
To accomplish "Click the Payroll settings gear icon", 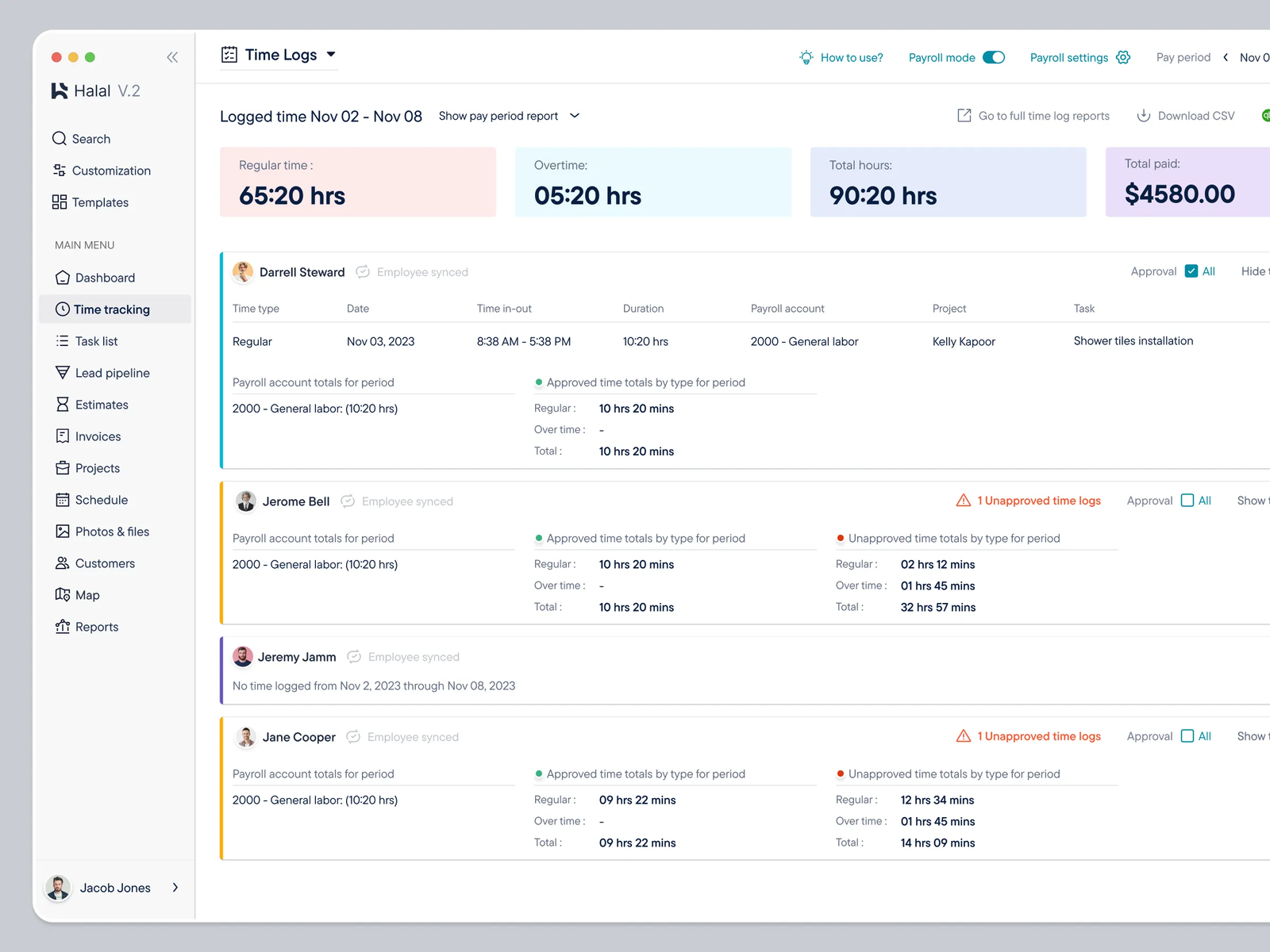I will tap(1123, 57).
